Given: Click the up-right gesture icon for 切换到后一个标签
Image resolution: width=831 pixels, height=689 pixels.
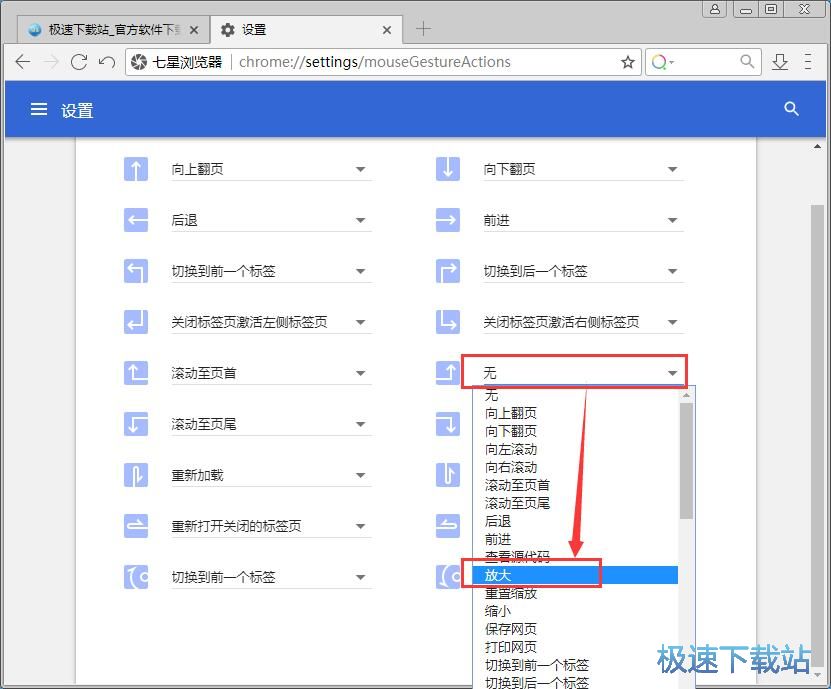Looking at the screenshot, I should (448, 271).
